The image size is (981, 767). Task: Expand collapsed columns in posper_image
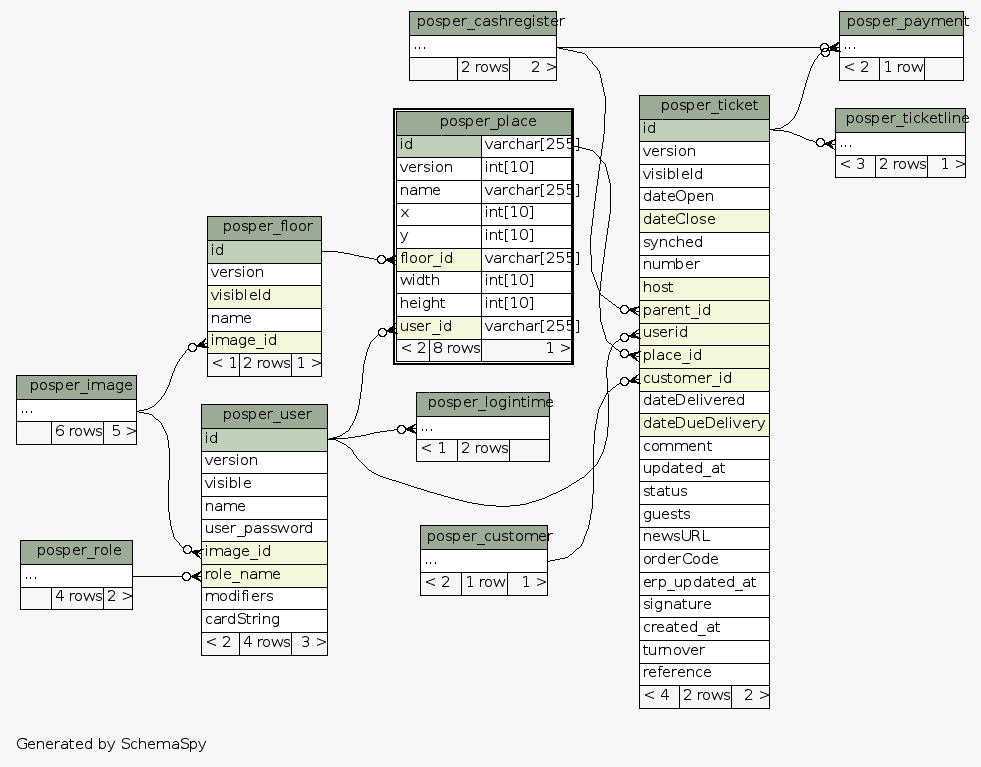coord(76,410)
